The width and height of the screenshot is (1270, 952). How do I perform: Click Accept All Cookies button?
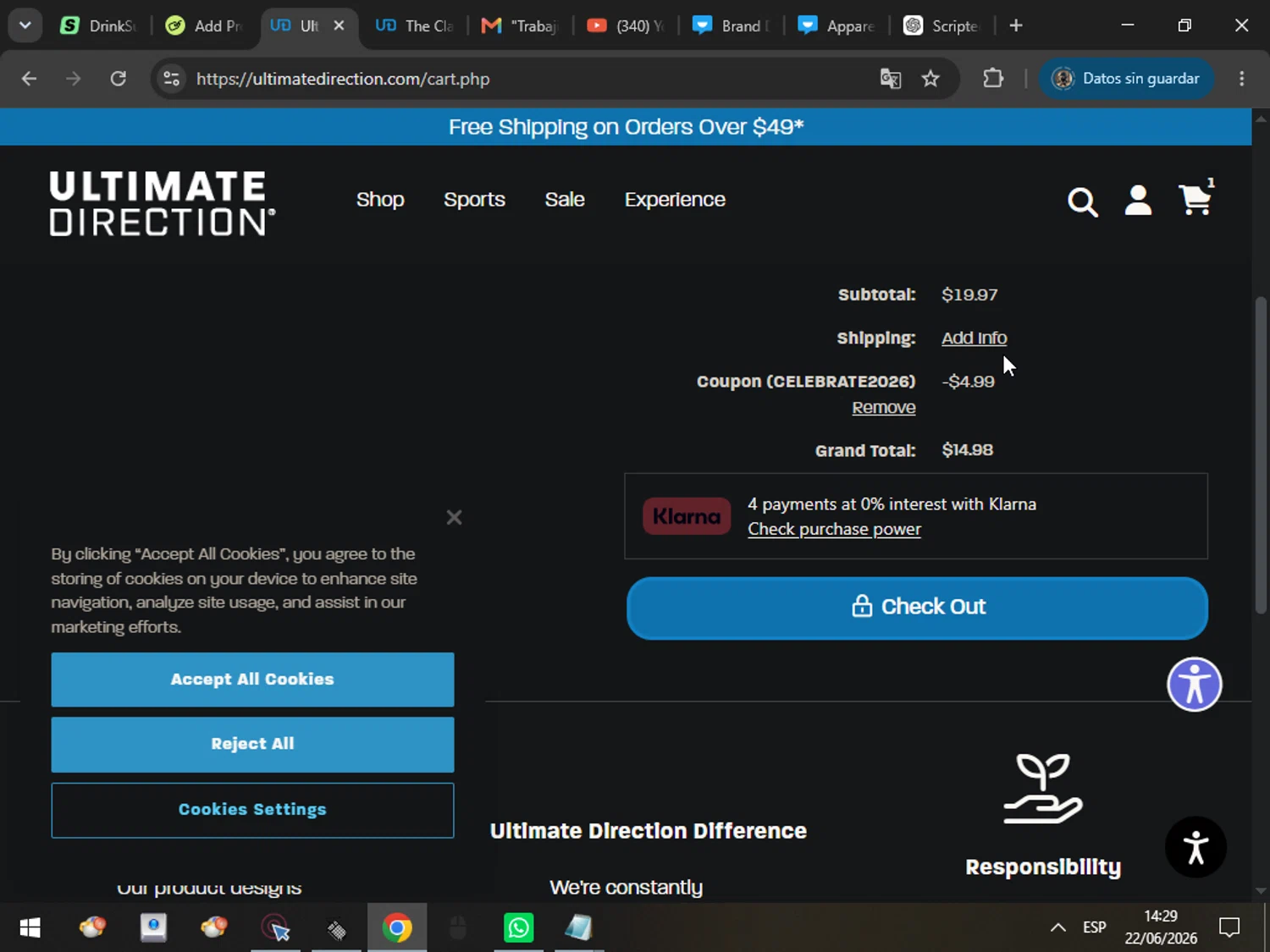[x=252, y=680]
